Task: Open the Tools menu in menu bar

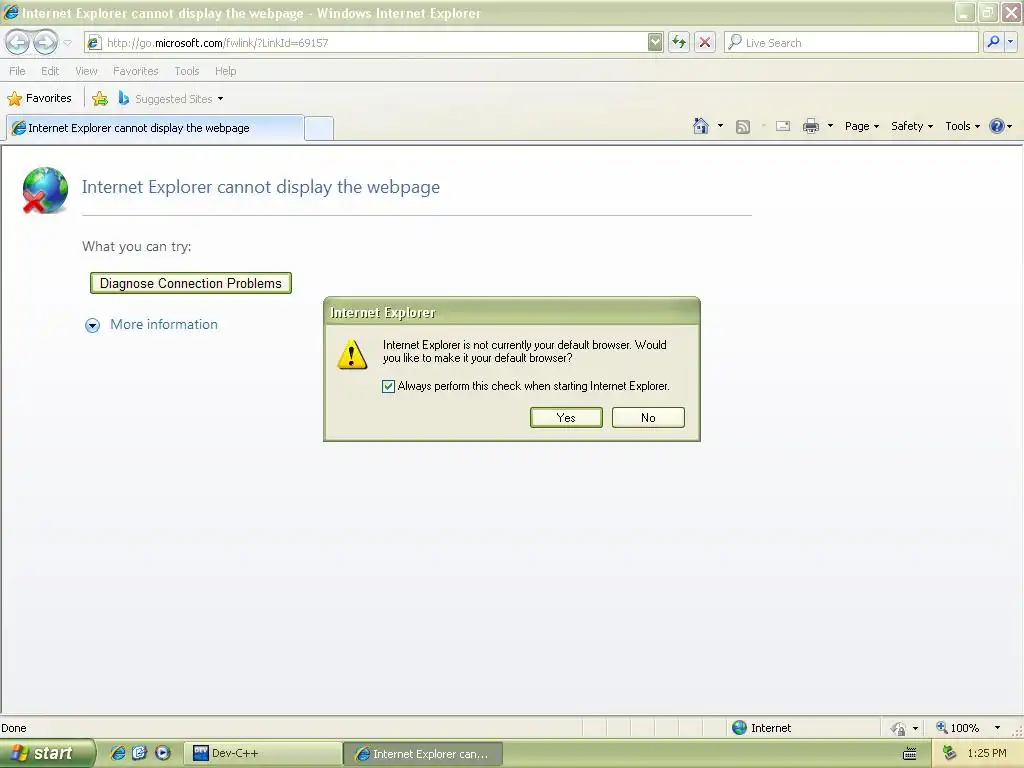Action: (x=187, y=71)
